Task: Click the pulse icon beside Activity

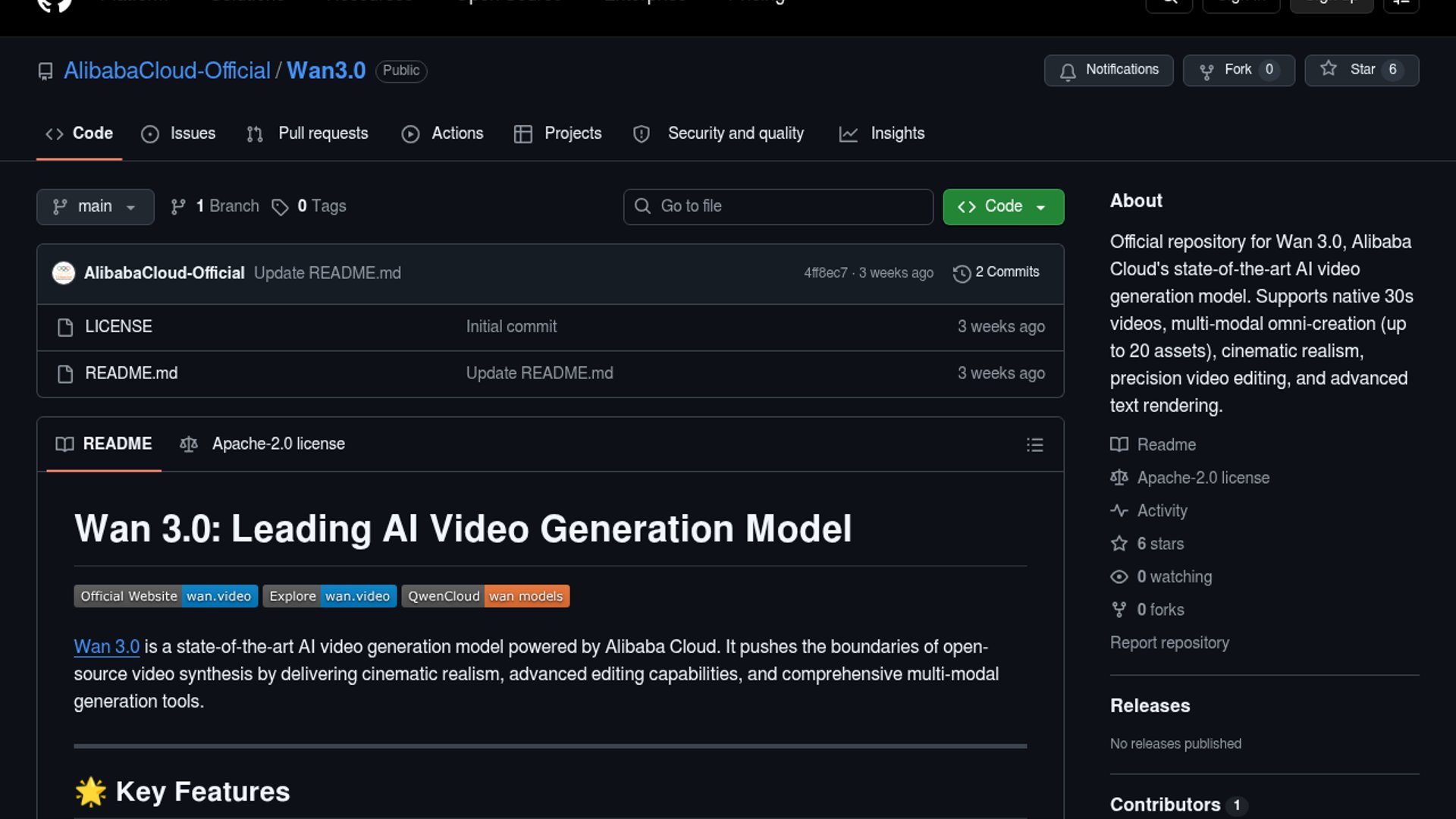Action: 1119,511
